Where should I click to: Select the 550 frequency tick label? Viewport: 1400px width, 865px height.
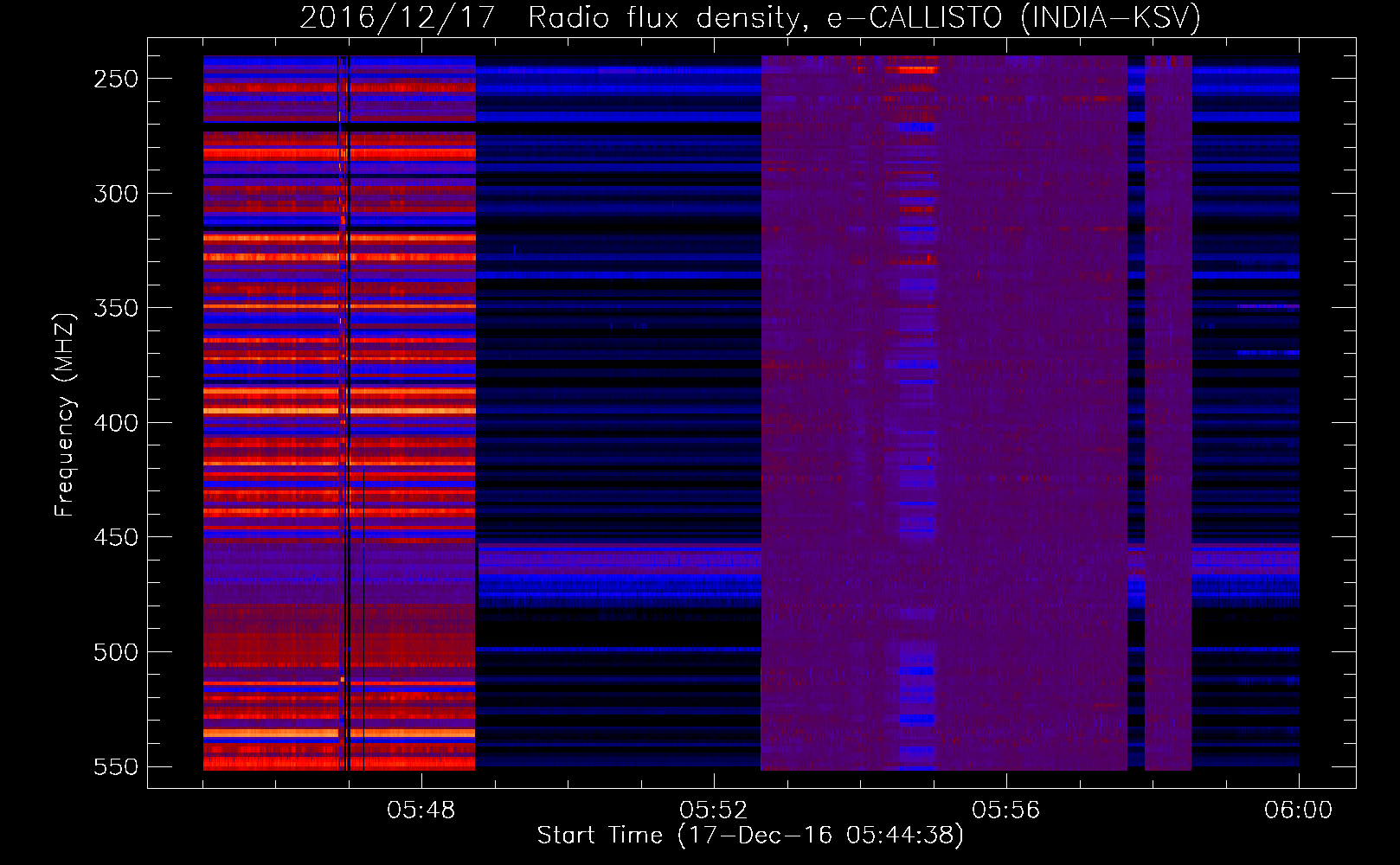coord(116,767)
